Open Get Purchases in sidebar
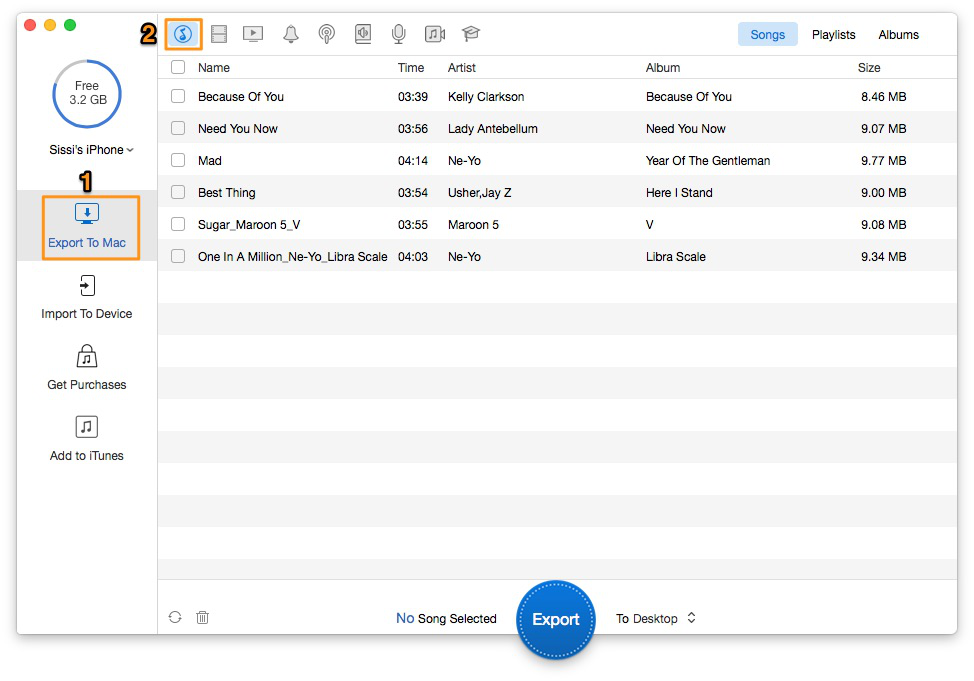Viewport: 974px width, 681px height. click(x=87, y=368)
